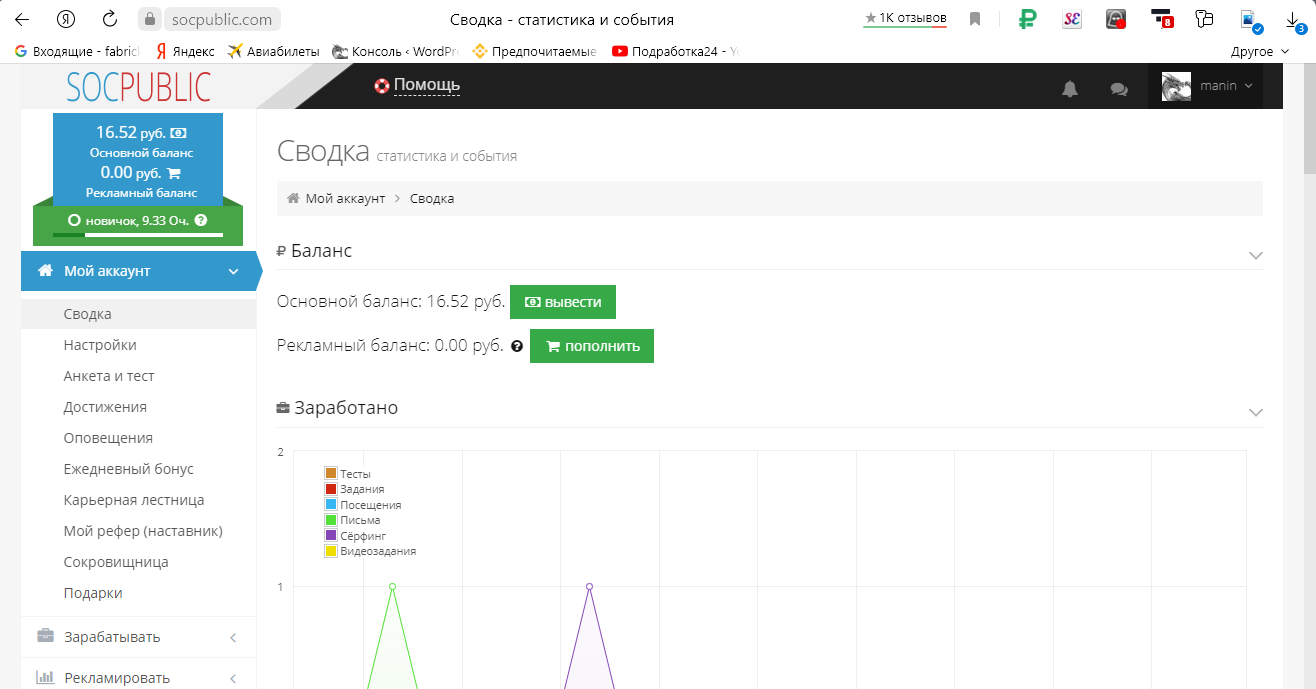Click the Мой аккаунт breadcrumb link
1316x689 pixels.
click(x=345, y=198)
